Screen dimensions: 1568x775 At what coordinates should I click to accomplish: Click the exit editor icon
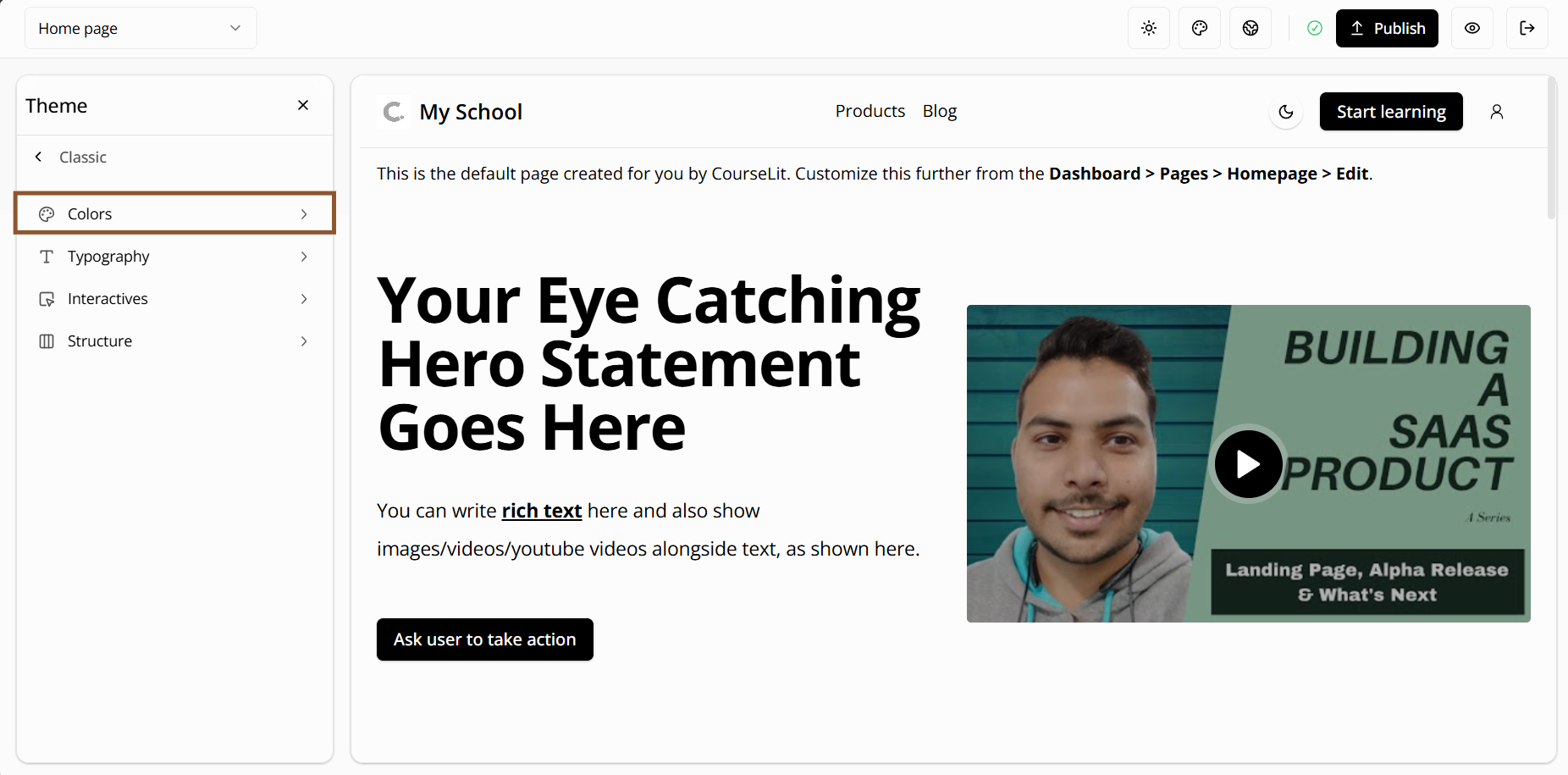1527,28
